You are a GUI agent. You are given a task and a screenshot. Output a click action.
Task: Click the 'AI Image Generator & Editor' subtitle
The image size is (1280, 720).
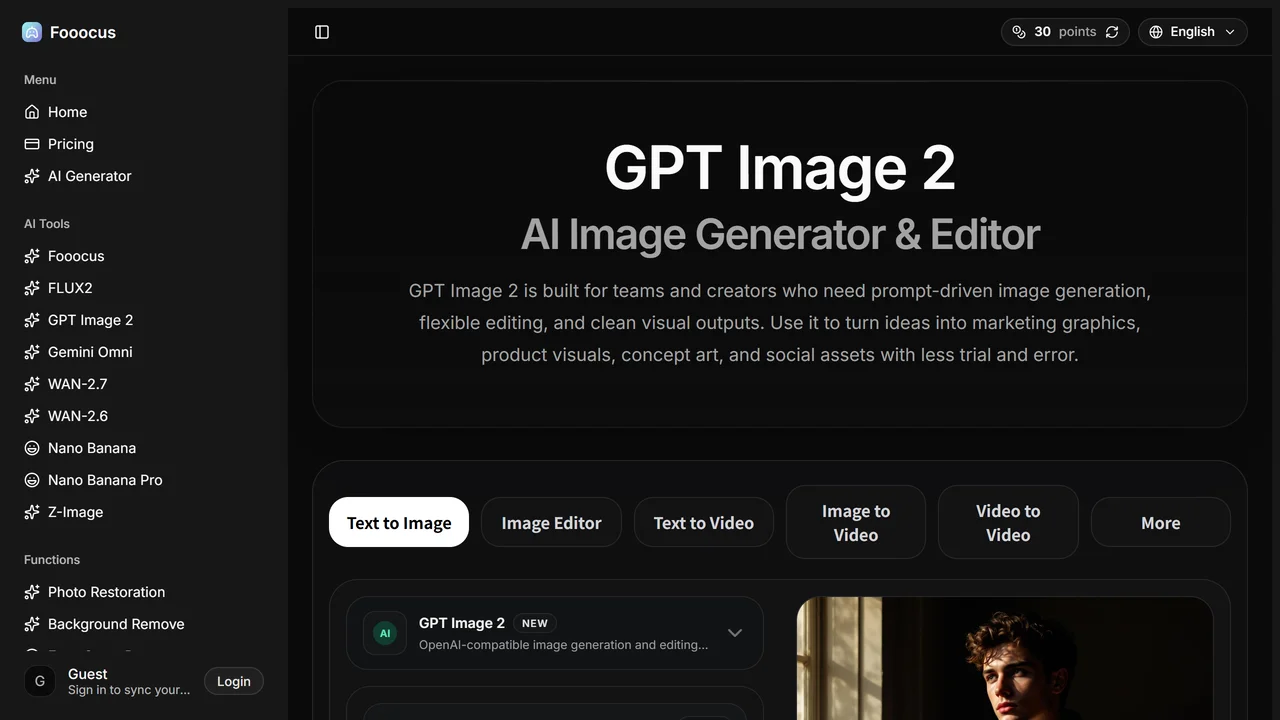(x=780, y=234)
